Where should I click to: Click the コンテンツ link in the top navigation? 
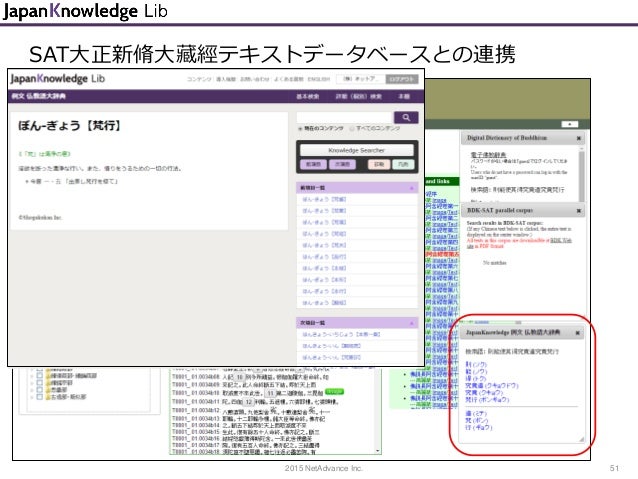(x=199, y=79)
